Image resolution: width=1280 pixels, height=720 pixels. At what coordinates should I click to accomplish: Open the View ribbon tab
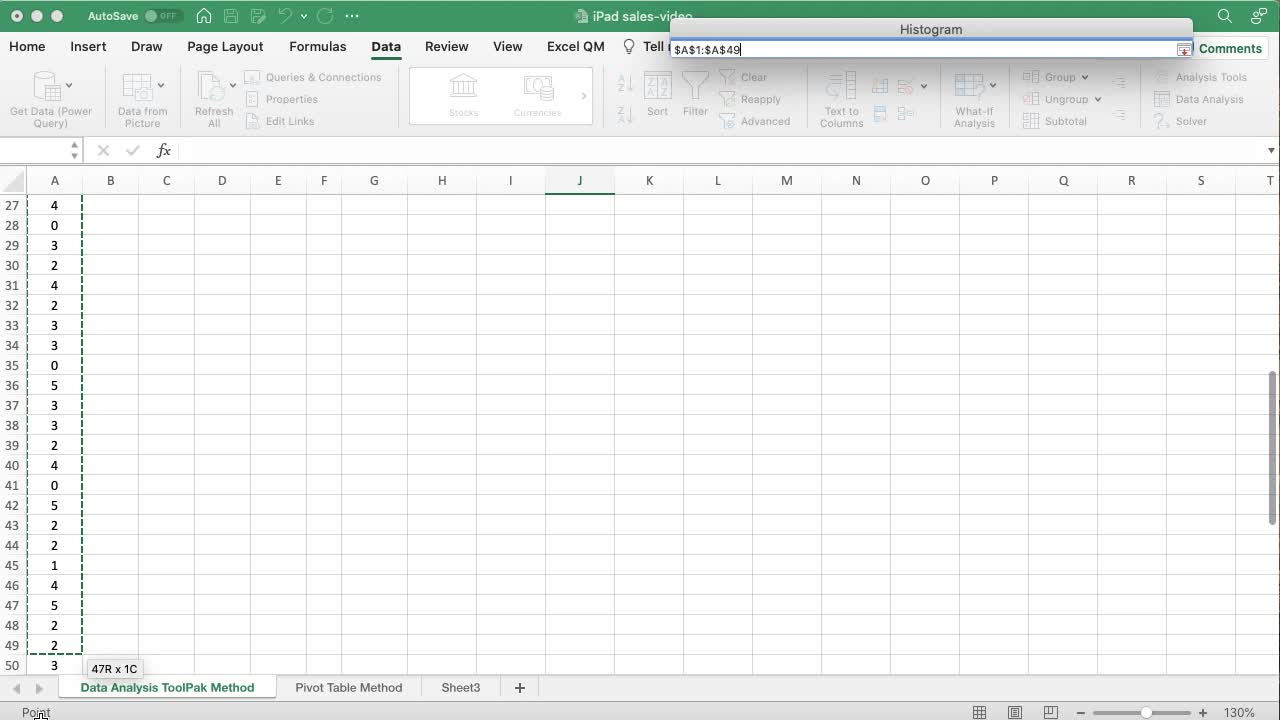point(507,46)
